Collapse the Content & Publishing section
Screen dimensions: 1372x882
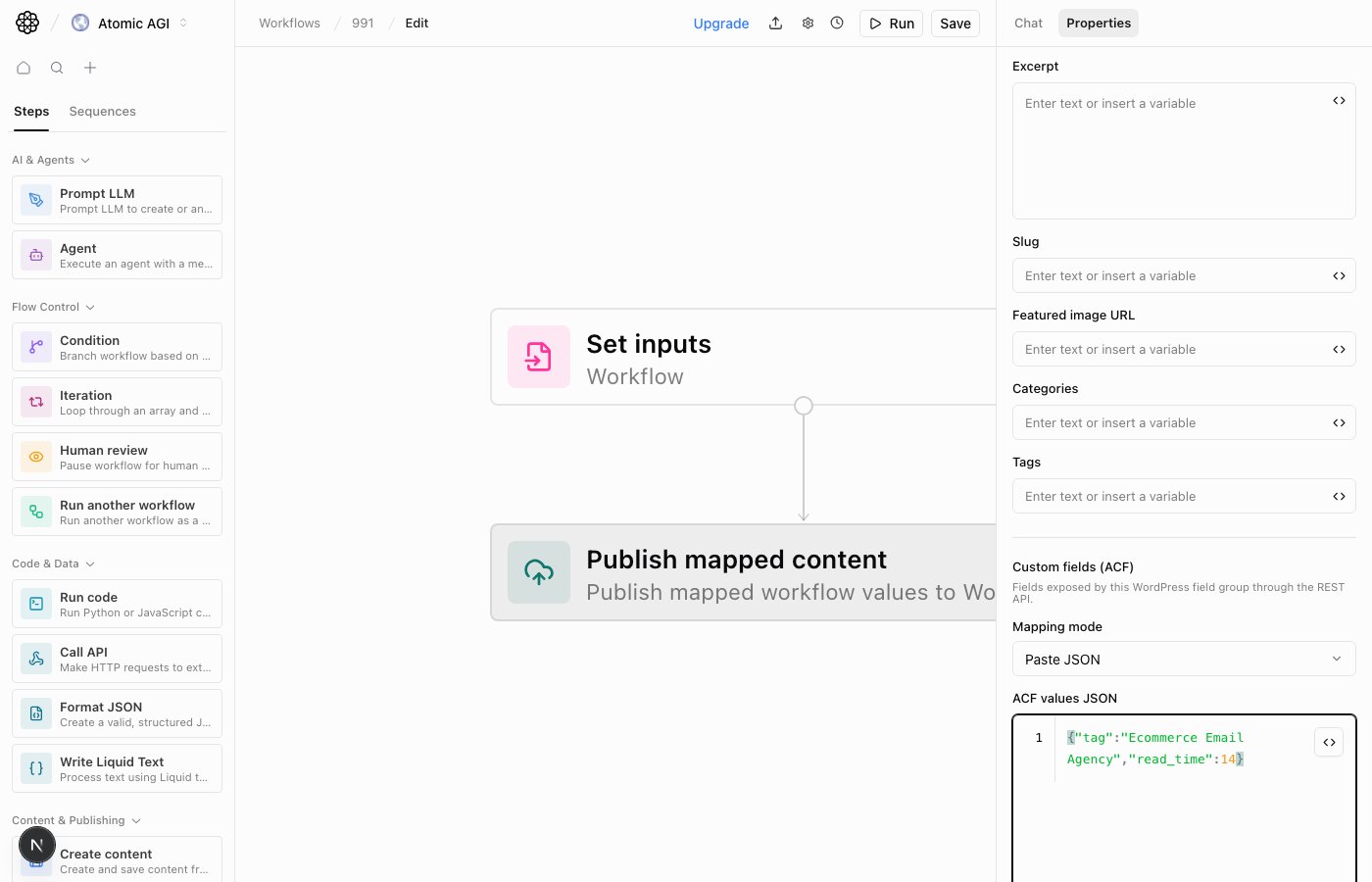(76, 820)
